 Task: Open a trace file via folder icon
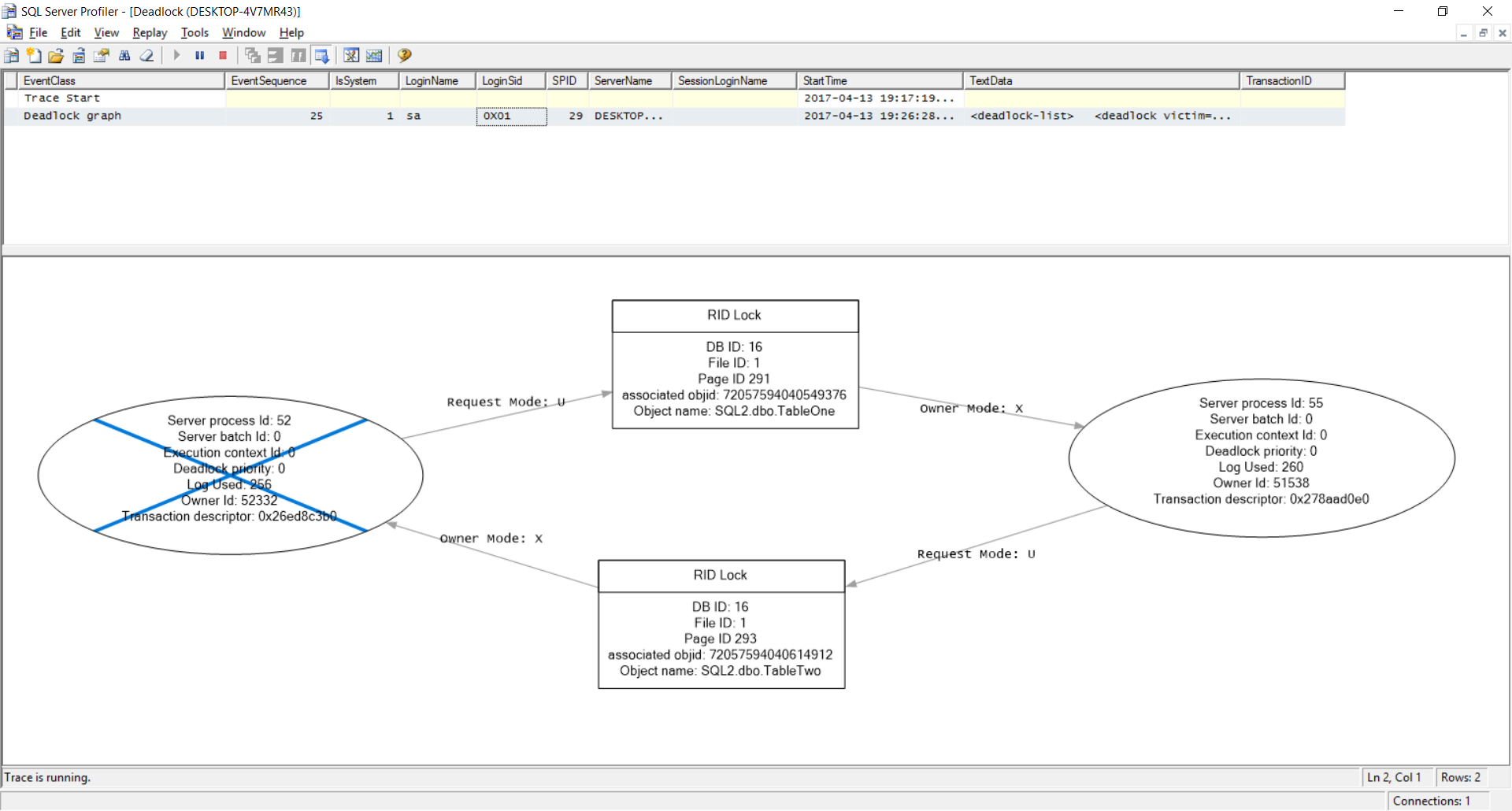[x=56, y=56]
